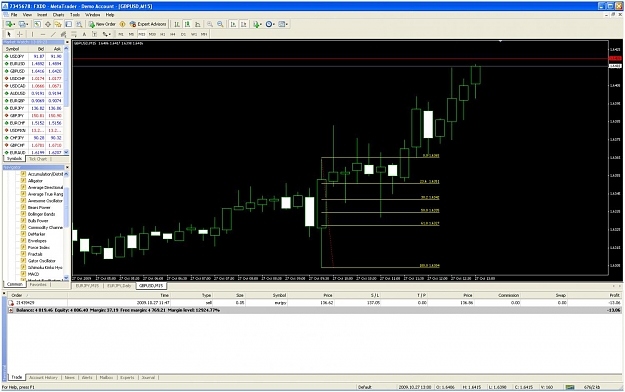Viewport: 625px width, 392px height.
Task: Open the Arrows dropdown tool
Action: click(x=106, y=34)
